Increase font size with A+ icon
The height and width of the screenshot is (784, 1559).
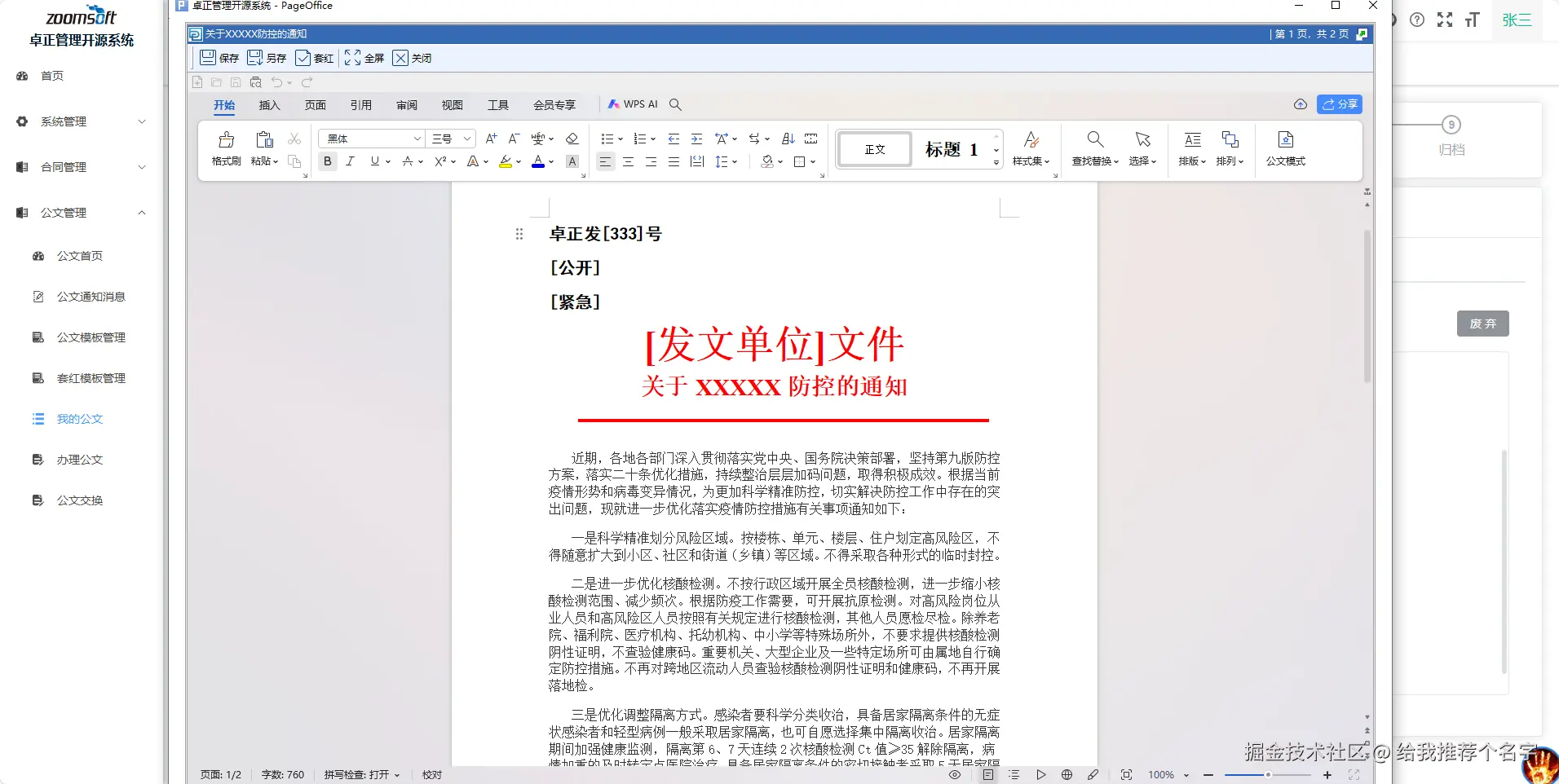tap(491, 139)
